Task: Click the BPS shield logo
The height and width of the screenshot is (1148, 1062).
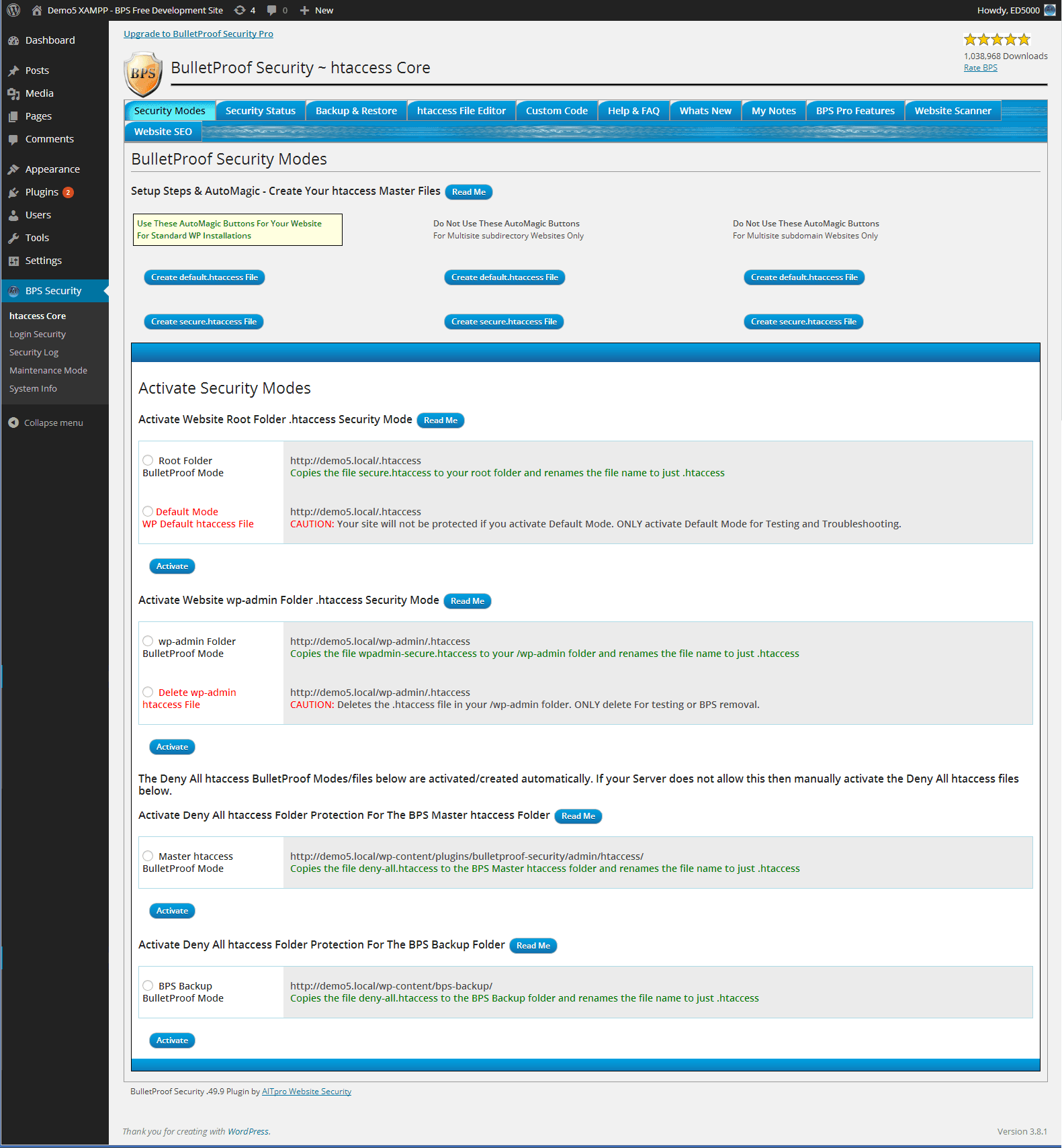Action: click(143, 73)
